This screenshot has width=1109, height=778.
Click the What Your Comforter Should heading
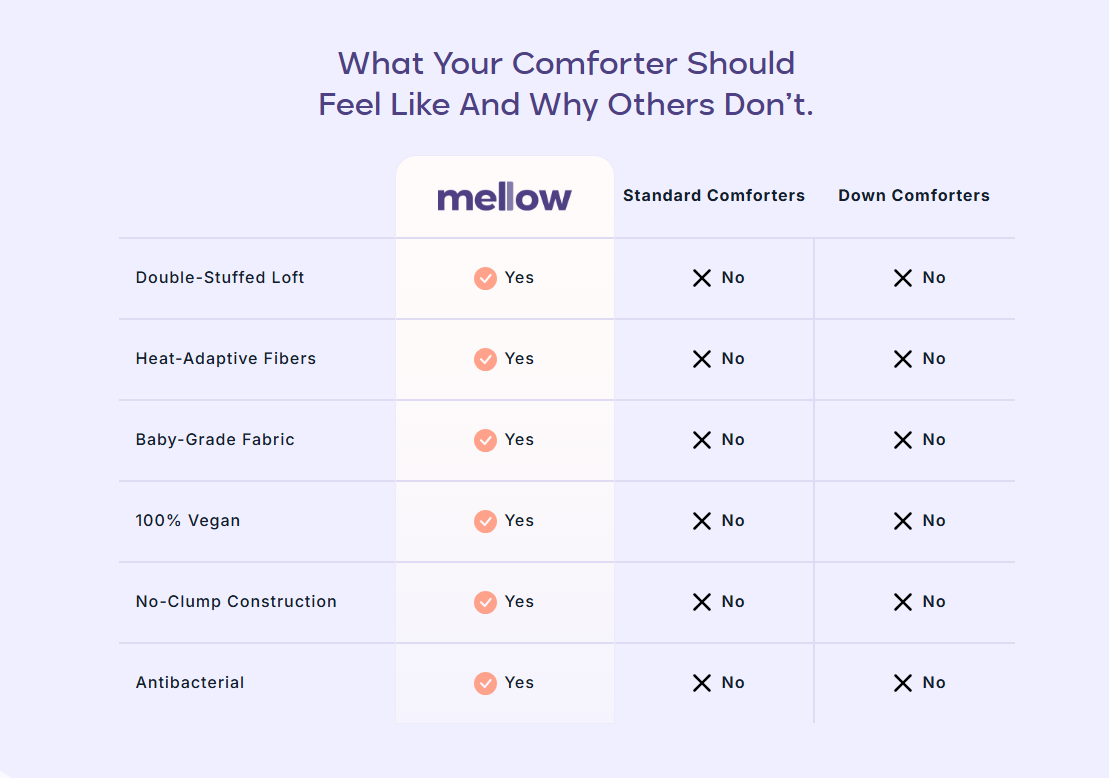pos(566,64)
